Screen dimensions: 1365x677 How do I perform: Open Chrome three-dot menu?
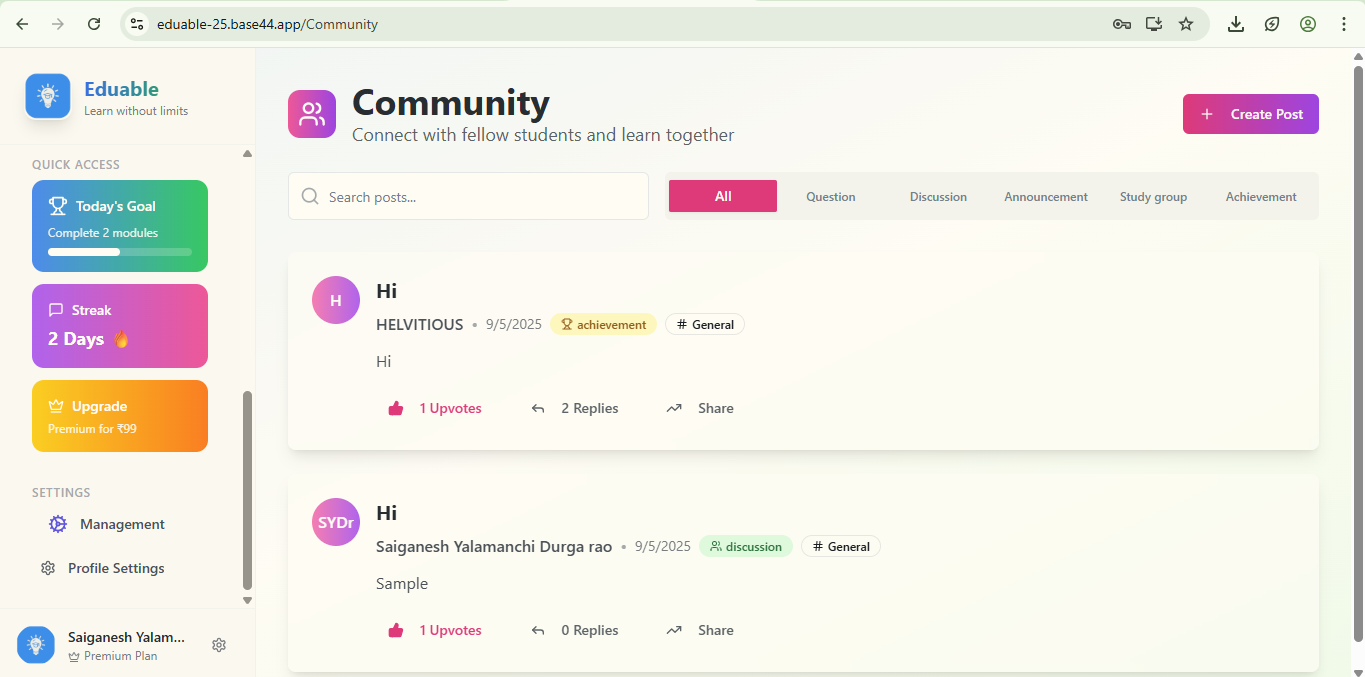(x=1343, y=24)
